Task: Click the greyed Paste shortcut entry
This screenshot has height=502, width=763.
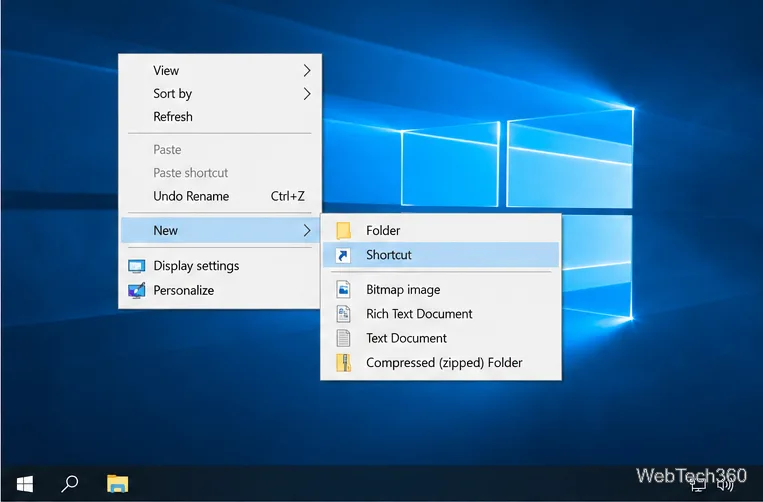Action: coord(219,173)
